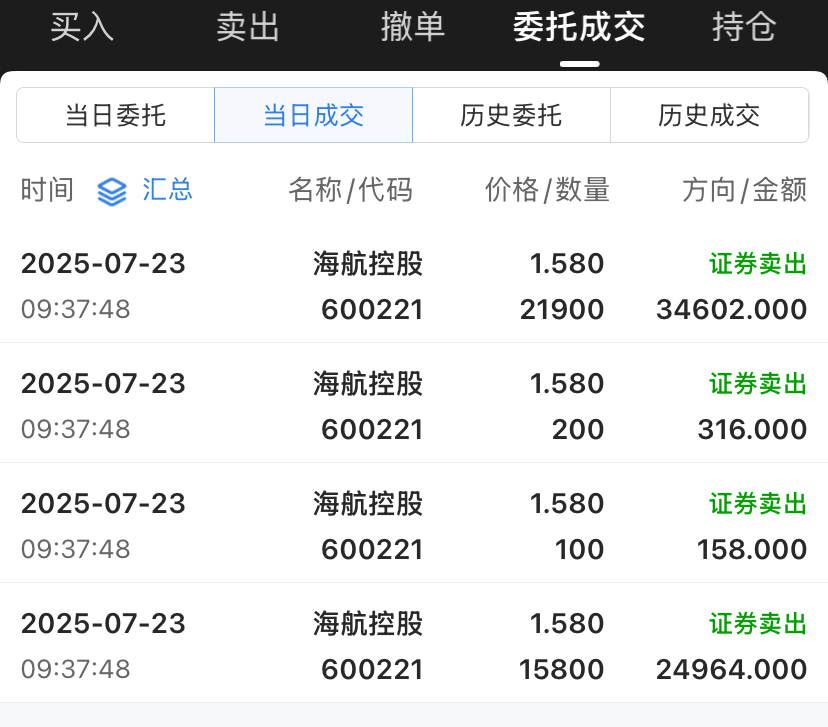Select the 委托成交 tab
This screenshot has width=828, height=727.
(x=579, y=26)
